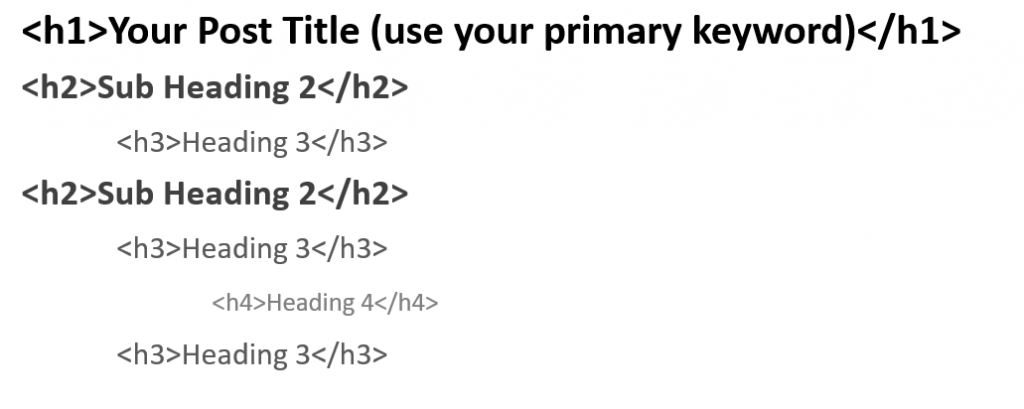Select the second "Sub Heading 2" line
Screen dimensions: 1024x409
(215, 193)
